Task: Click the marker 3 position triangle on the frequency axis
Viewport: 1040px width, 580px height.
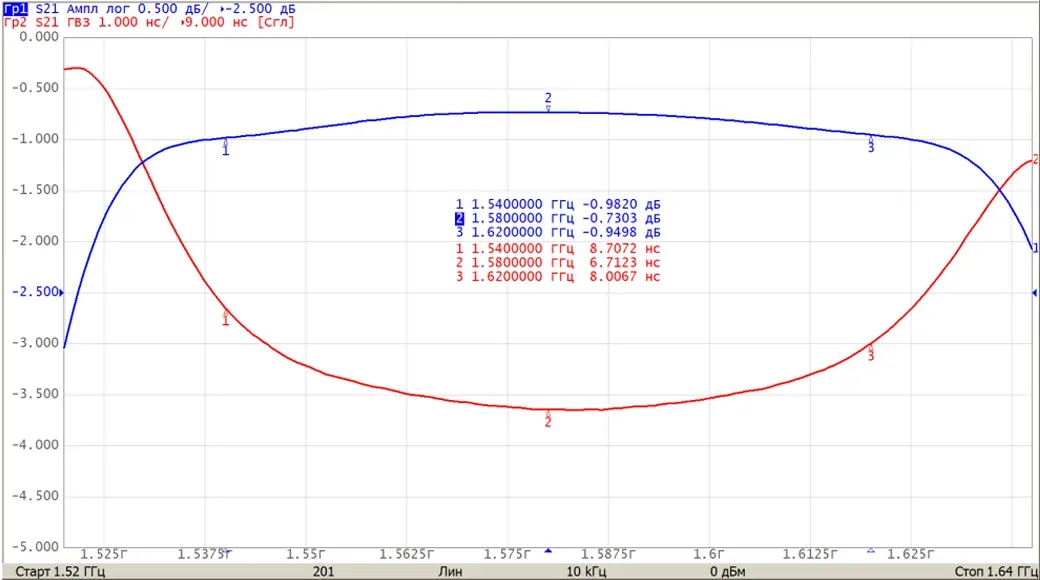Action: [871, 551]
